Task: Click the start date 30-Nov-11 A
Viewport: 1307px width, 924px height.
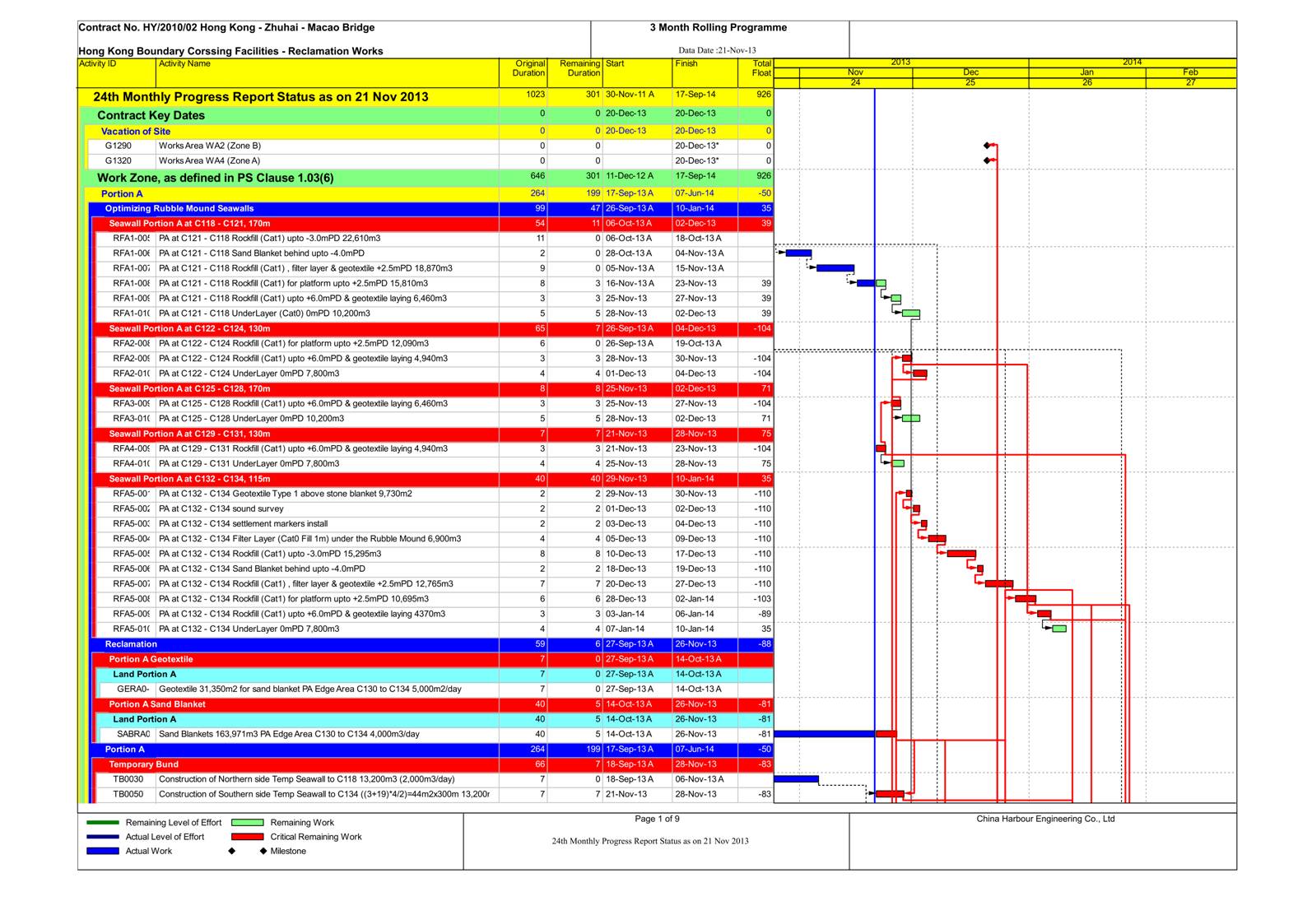Action: [630, 95]
